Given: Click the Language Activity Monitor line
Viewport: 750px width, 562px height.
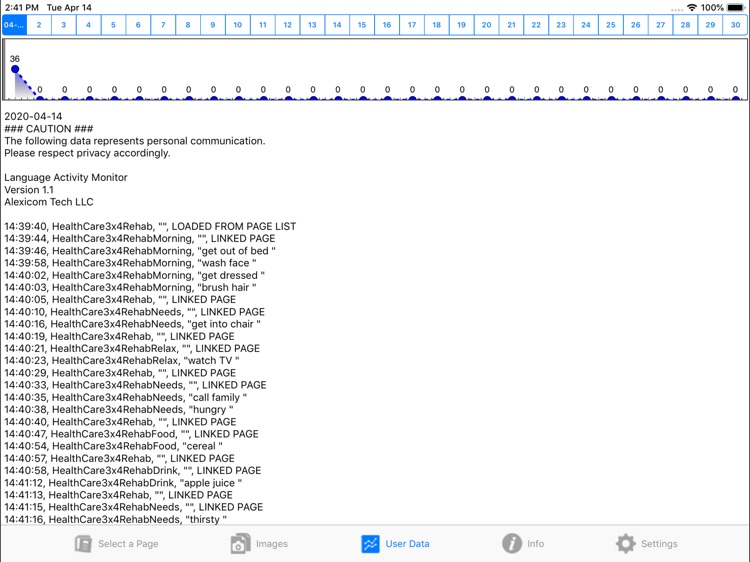Looking at the screenshot, I should [x=66, y=177].
